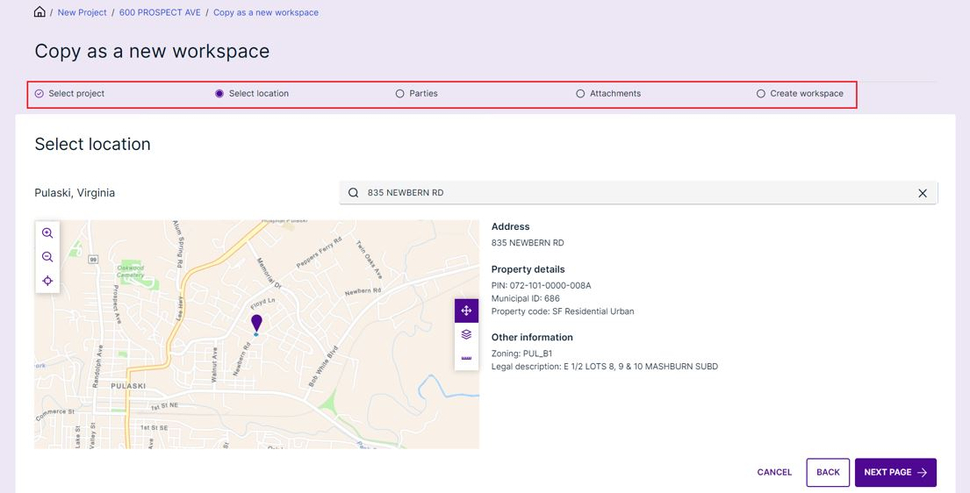The height and width of the screenshot is (493, 970).
Task: Click the purple location pin on map
Action: (256, 324)
